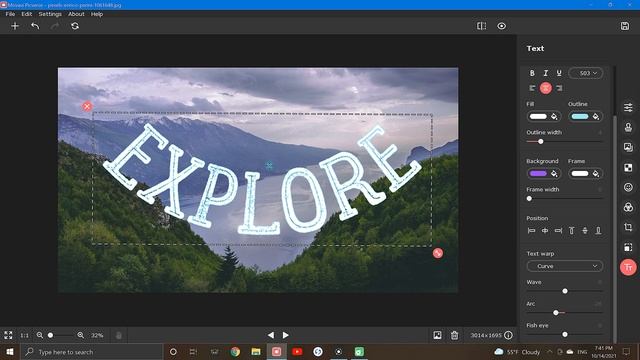Position text at top edge

(x=571, y=231)
